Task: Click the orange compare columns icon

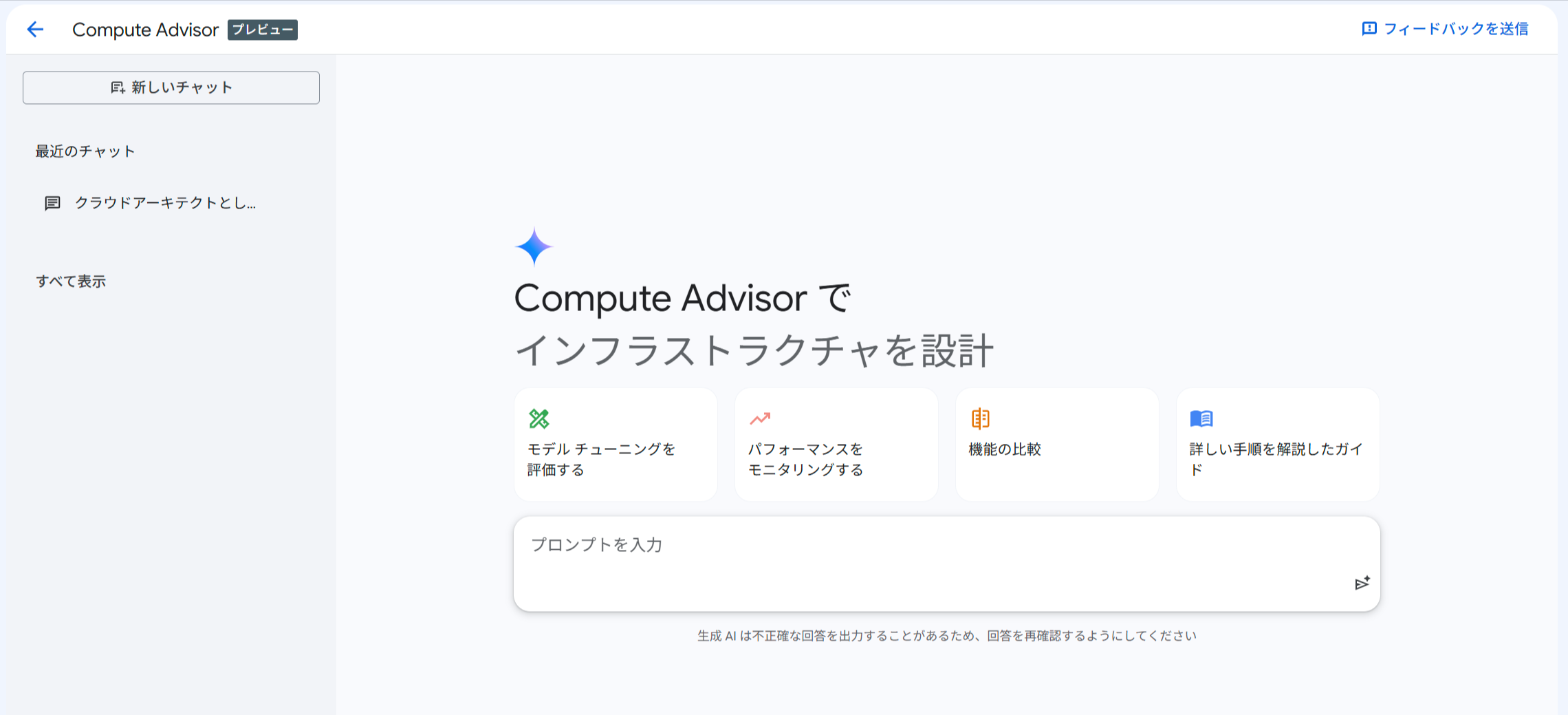Action: click(x=981, y=418)
